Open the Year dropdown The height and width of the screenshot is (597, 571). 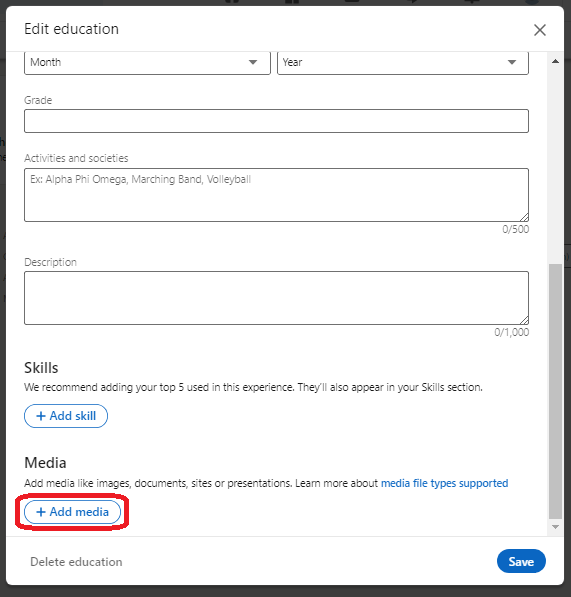point(403,62)
